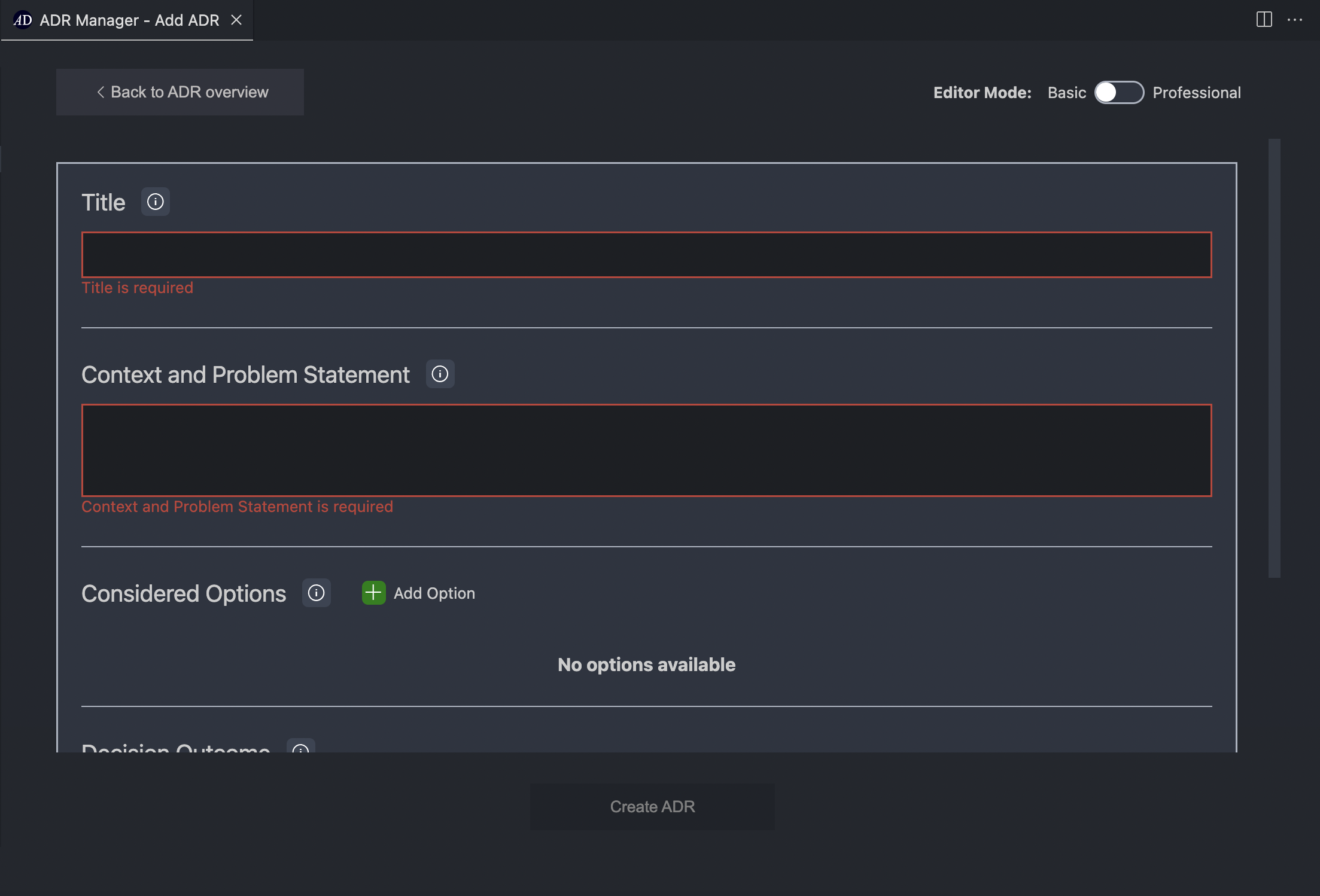This screenshot has width=1320, height=896.
Task: Click the back chevron arrow
Action: click(101, 92)
